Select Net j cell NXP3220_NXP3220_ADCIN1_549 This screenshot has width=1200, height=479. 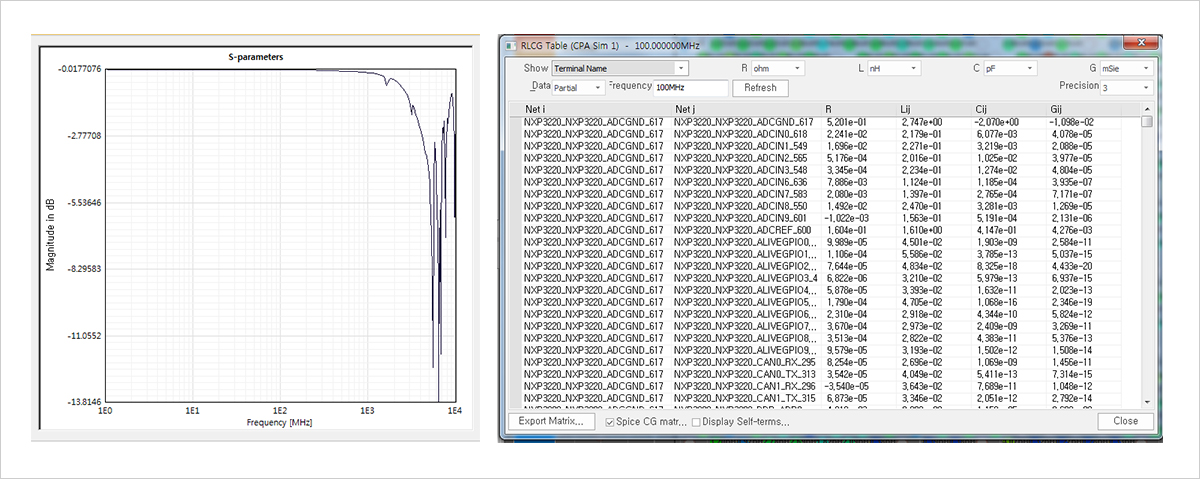tap(740, 144)
